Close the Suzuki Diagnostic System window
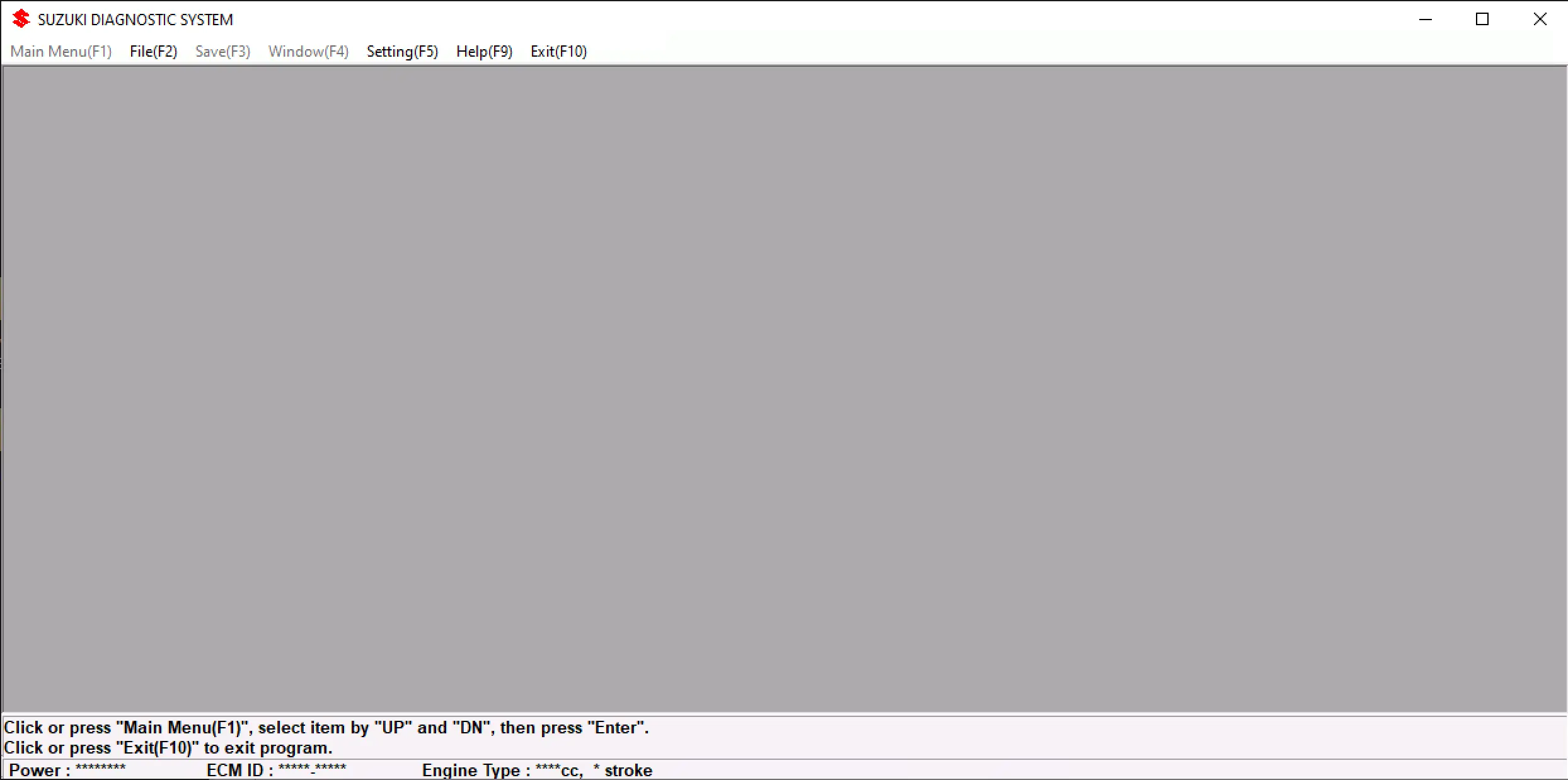The height and width of the screenshot is (780, 1568). (1540, 20)
